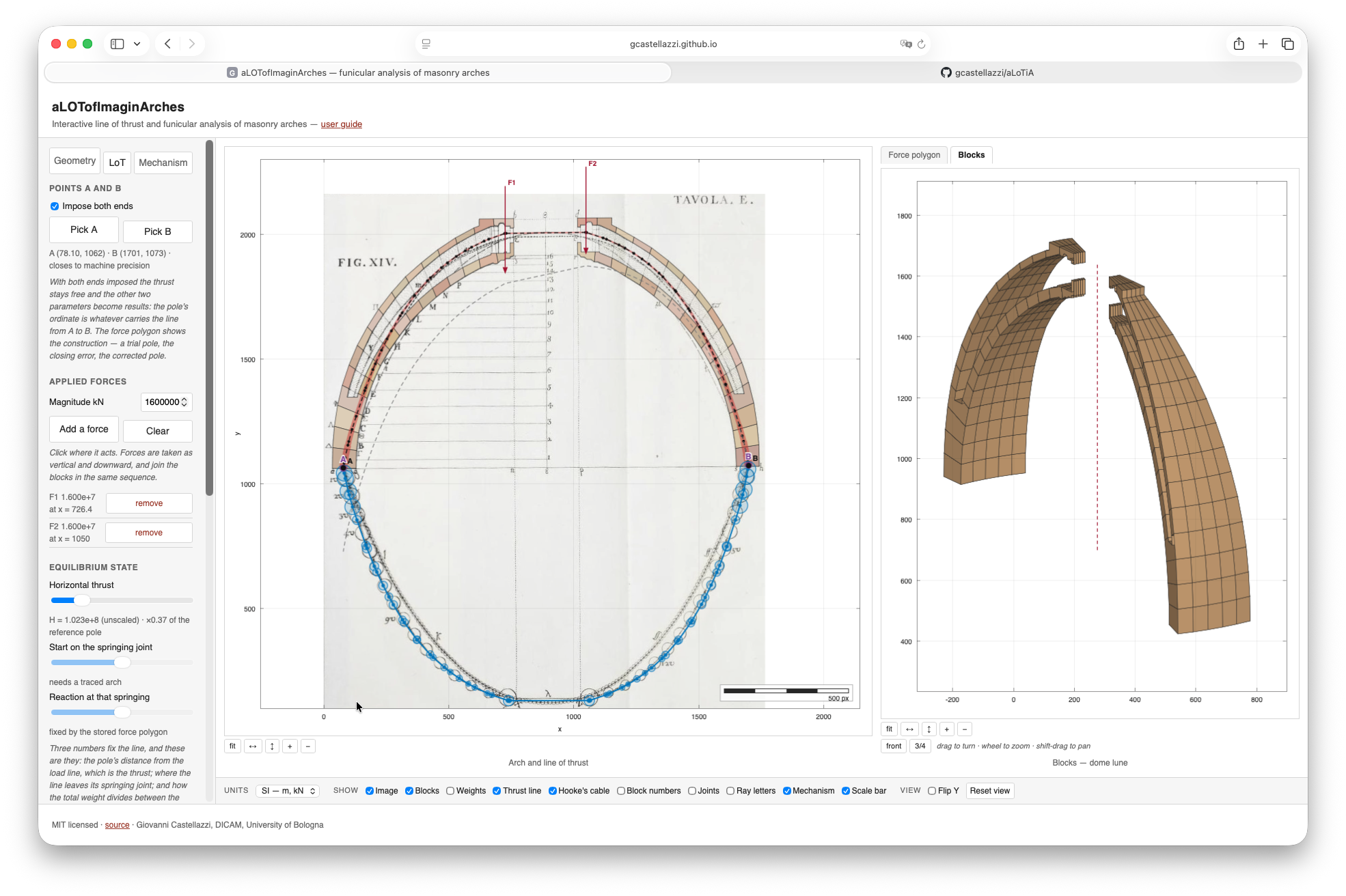Toggle the Mechanism checkbox in Show options

[x=787, y=791]
